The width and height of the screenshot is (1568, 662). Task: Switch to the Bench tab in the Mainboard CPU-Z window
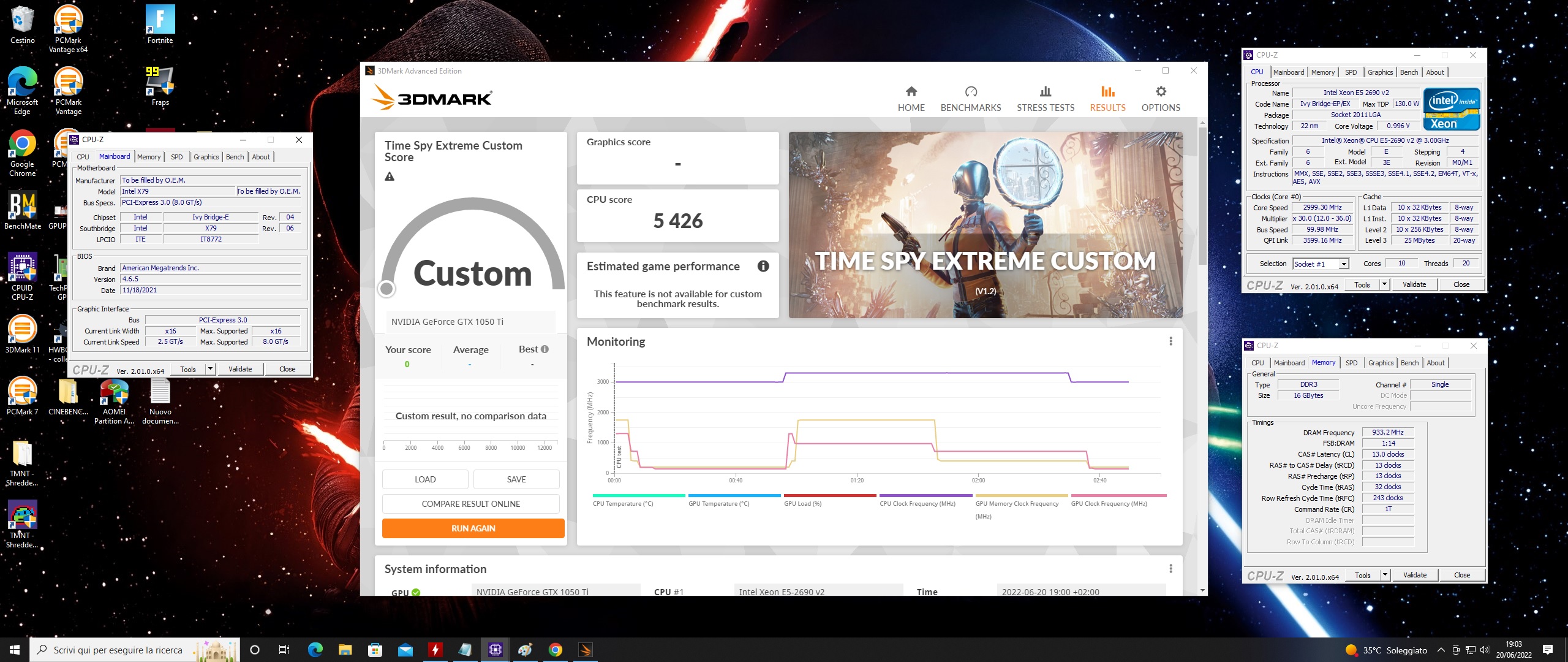pos(235,157)
